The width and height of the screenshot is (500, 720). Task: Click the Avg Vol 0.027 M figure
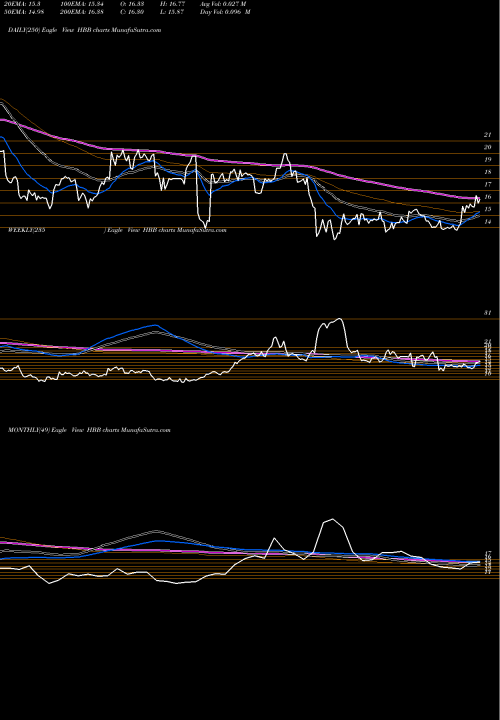click(x=223, y=4)
